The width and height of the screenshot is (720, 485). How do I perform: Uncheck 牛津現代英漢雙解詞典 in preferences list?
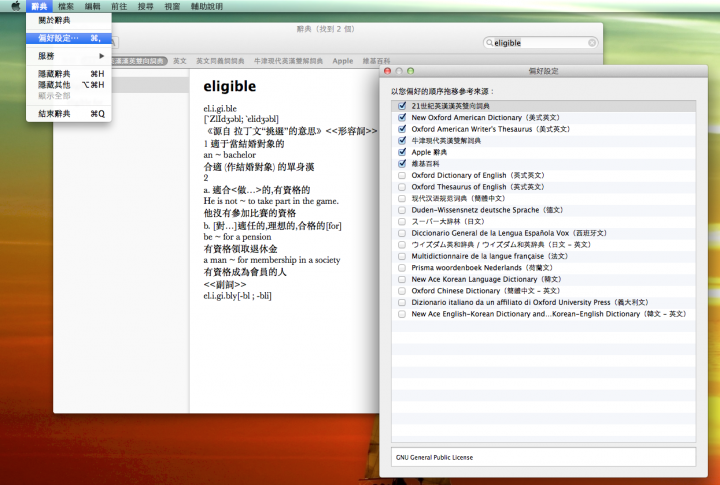pos(402,141)
